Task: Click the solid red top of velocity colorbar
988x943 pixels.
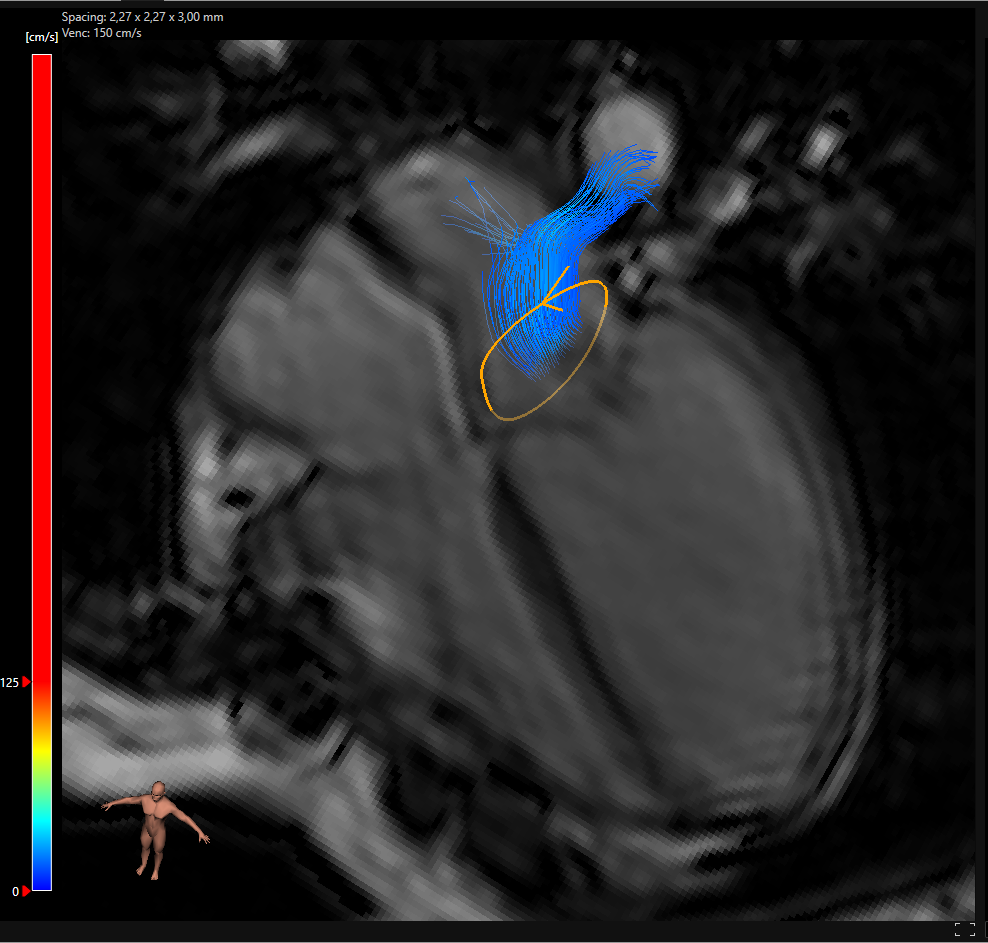Action: [x=42, y=300]
